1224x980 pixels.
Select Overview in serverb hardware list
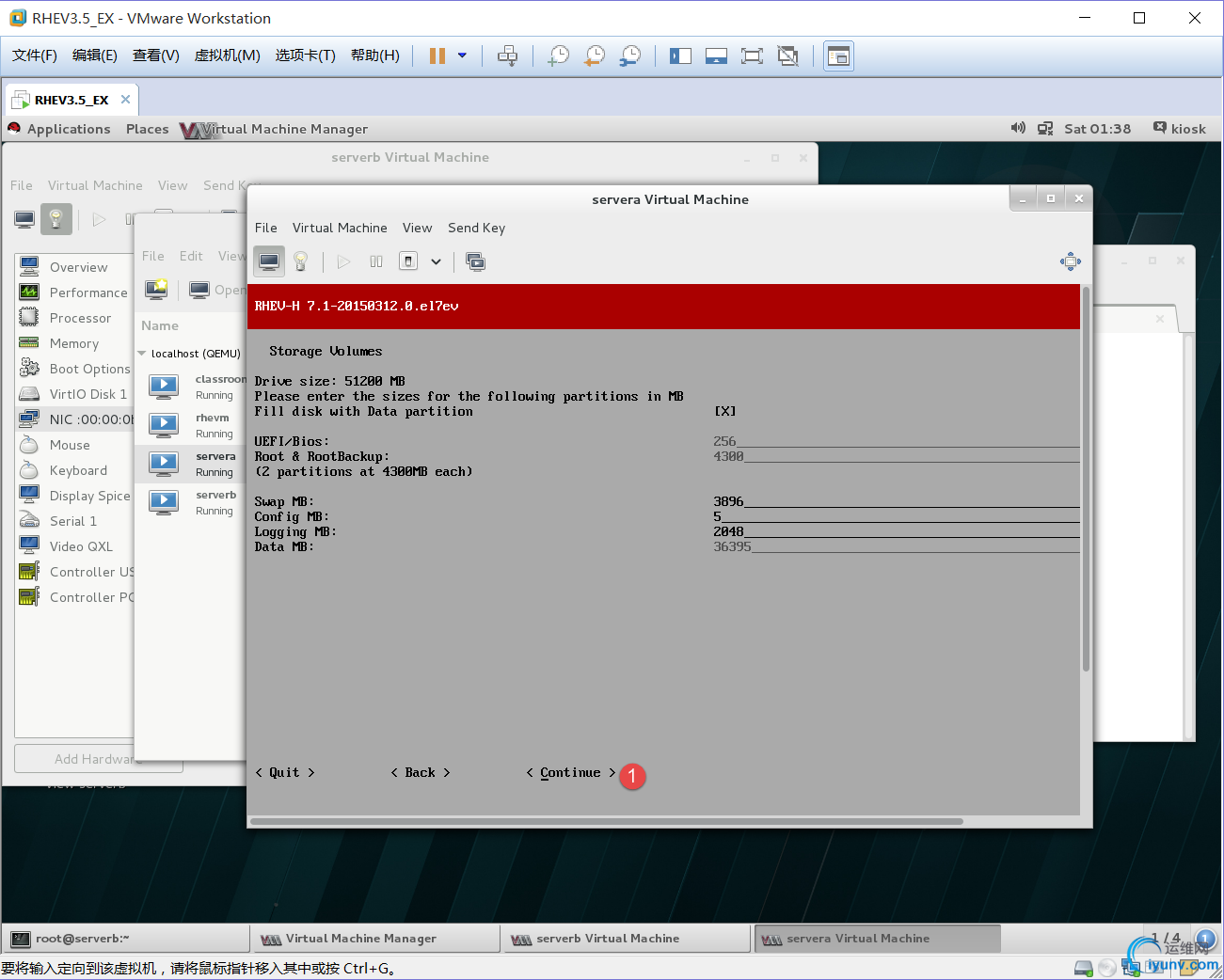pyautogui.click(x=75, y=267)
